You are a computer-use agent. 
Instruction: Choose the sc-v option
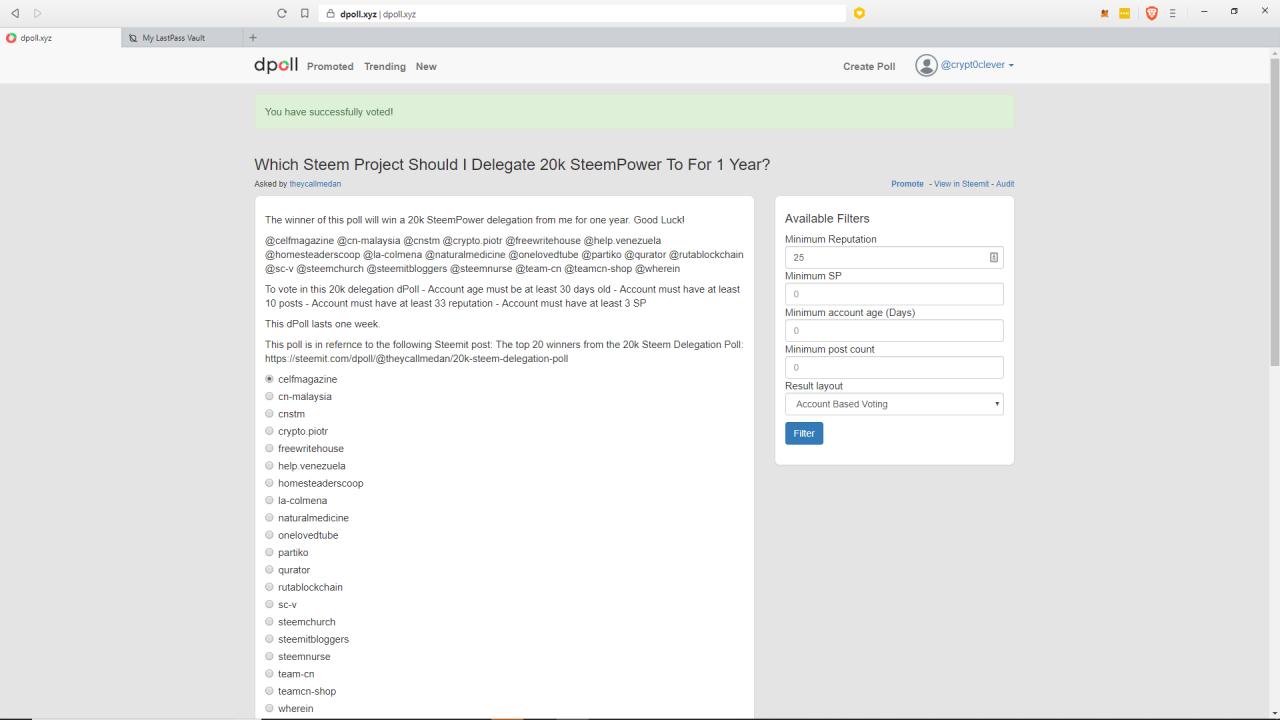click(269, 604)
